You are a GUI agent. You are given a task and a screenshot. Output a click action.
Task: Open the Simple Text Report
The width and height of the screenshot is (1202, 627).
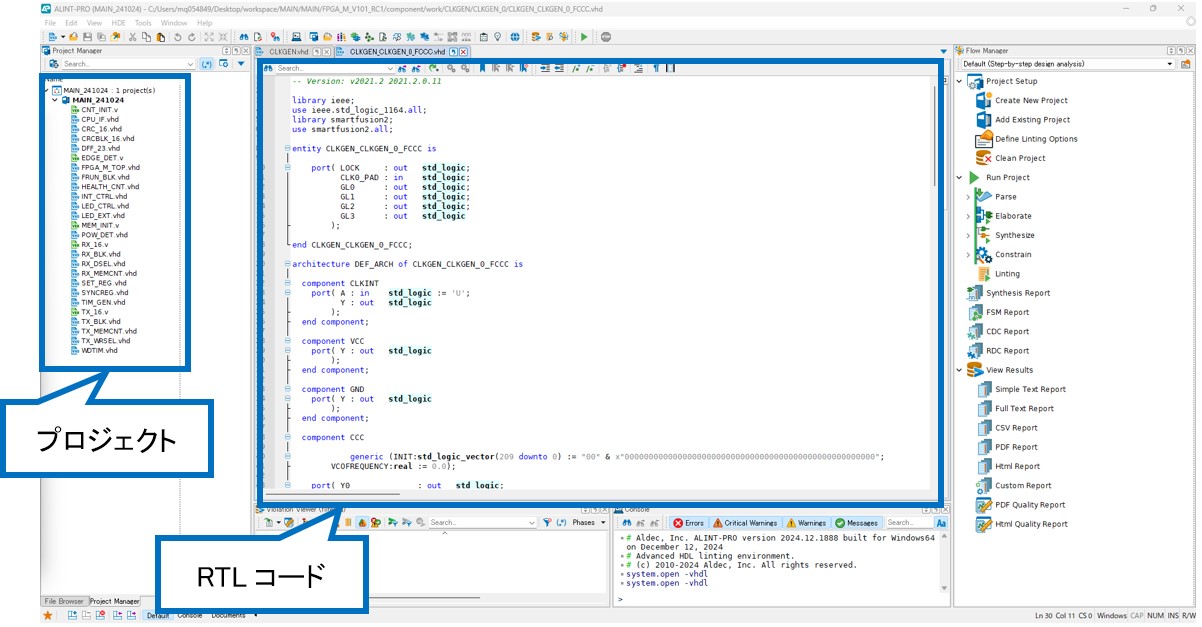click(1030, 389)
